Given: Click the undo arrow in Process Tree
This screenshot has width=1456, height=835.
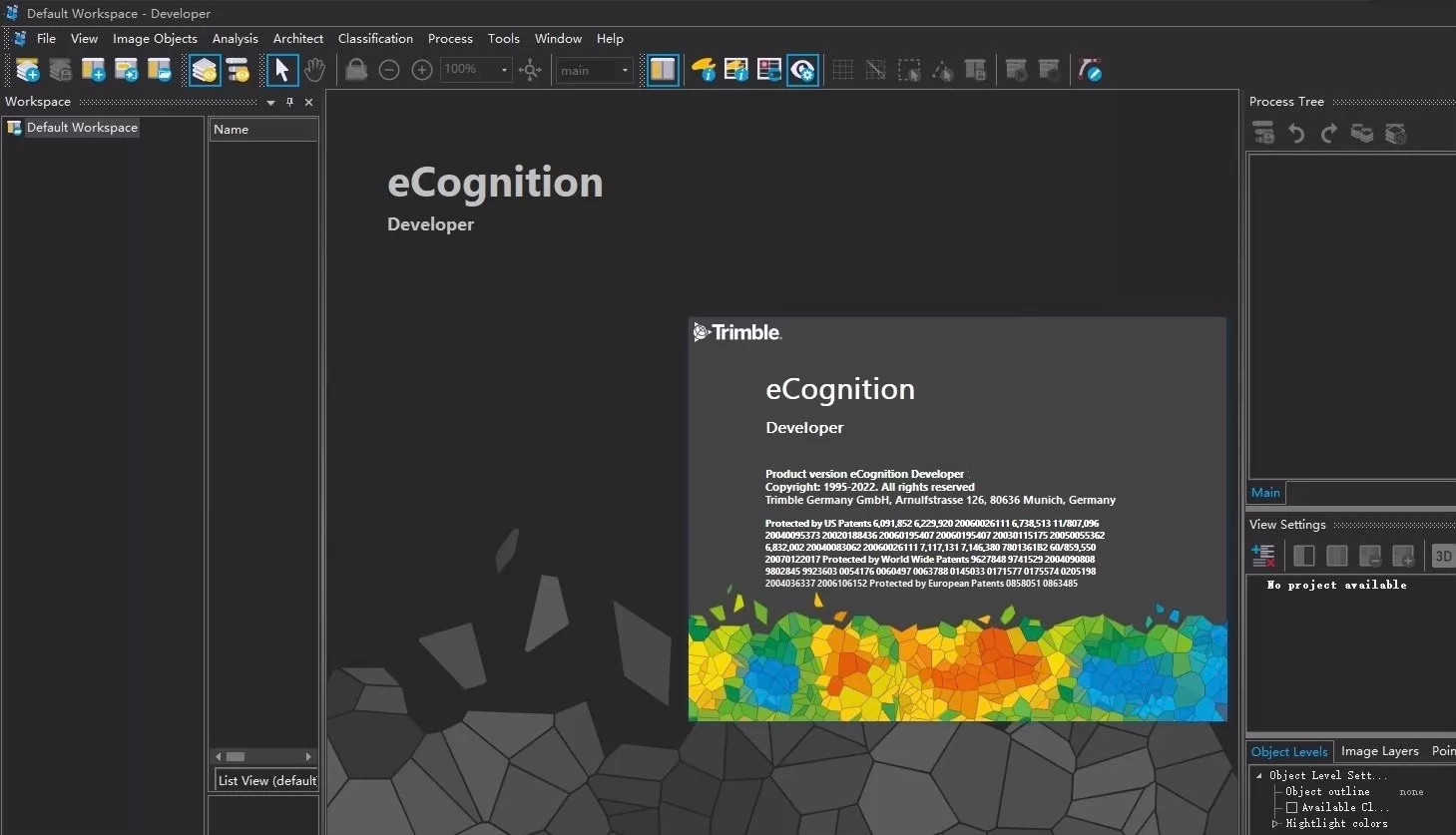Looking at the screenshot, I should [1296, 133].
